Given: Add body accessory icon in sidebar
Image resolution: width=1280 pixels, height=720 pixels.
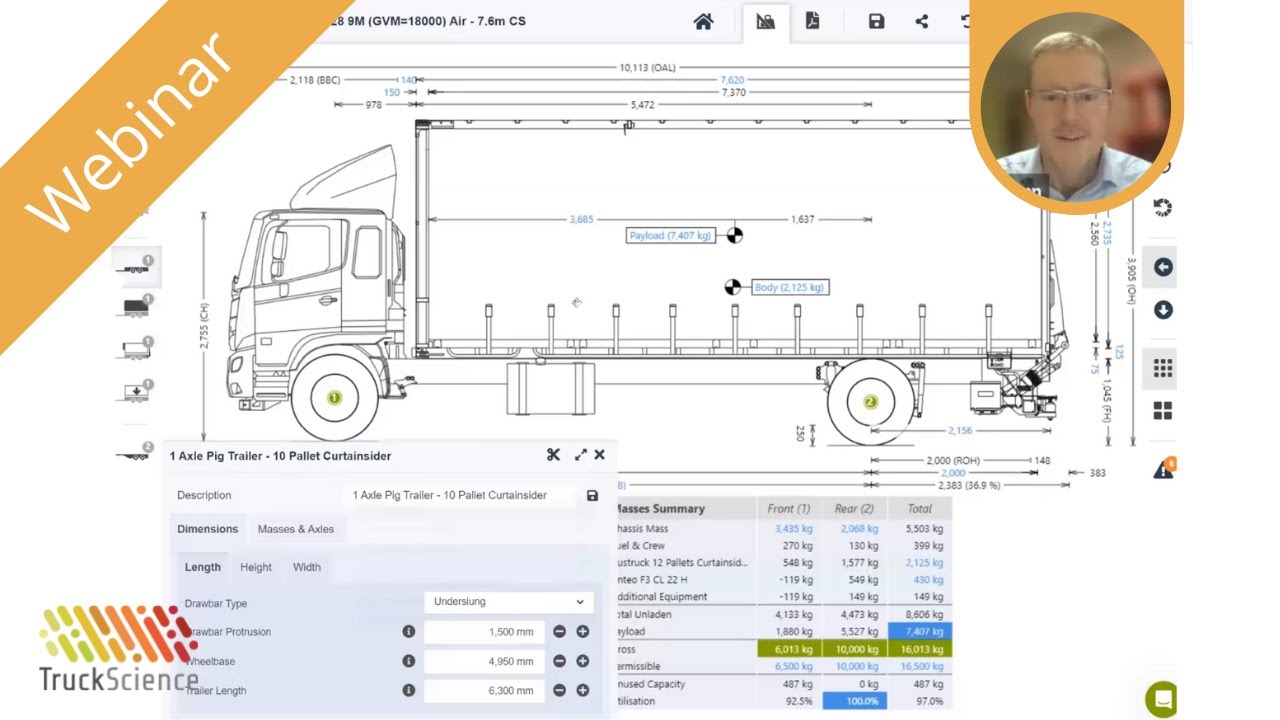Looking at the screenshot, I should pyautogui.click(x=134, y=306).
